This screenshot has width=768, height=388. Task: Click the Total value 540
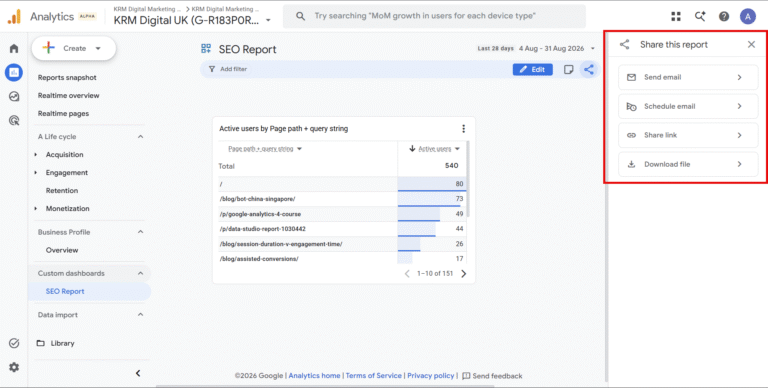pyautogui.click(x=452, y=166)
